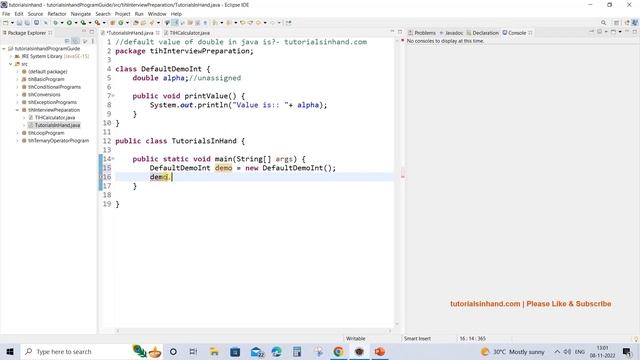The width and height of the screenshot is (640, 360).
Task: Open Package Explorer View Menu dots
Action: [93, 41]
